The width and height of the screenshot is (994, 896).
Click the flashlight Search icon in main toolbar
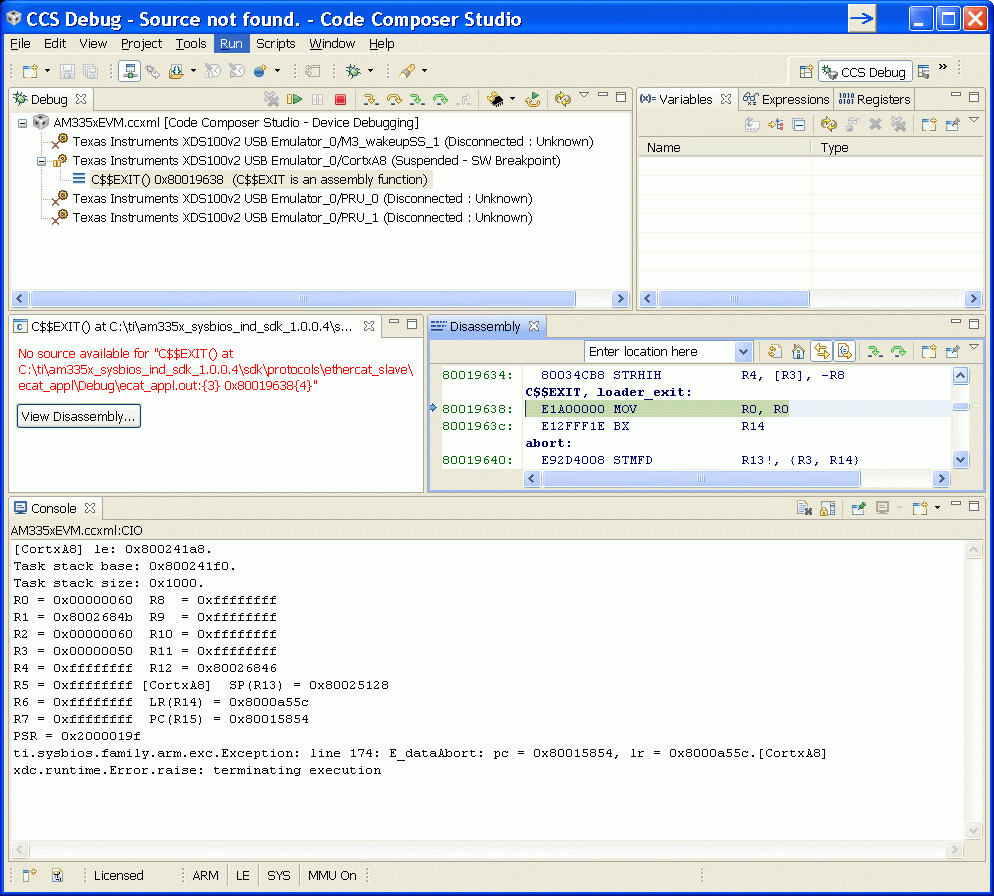[408, 71]
